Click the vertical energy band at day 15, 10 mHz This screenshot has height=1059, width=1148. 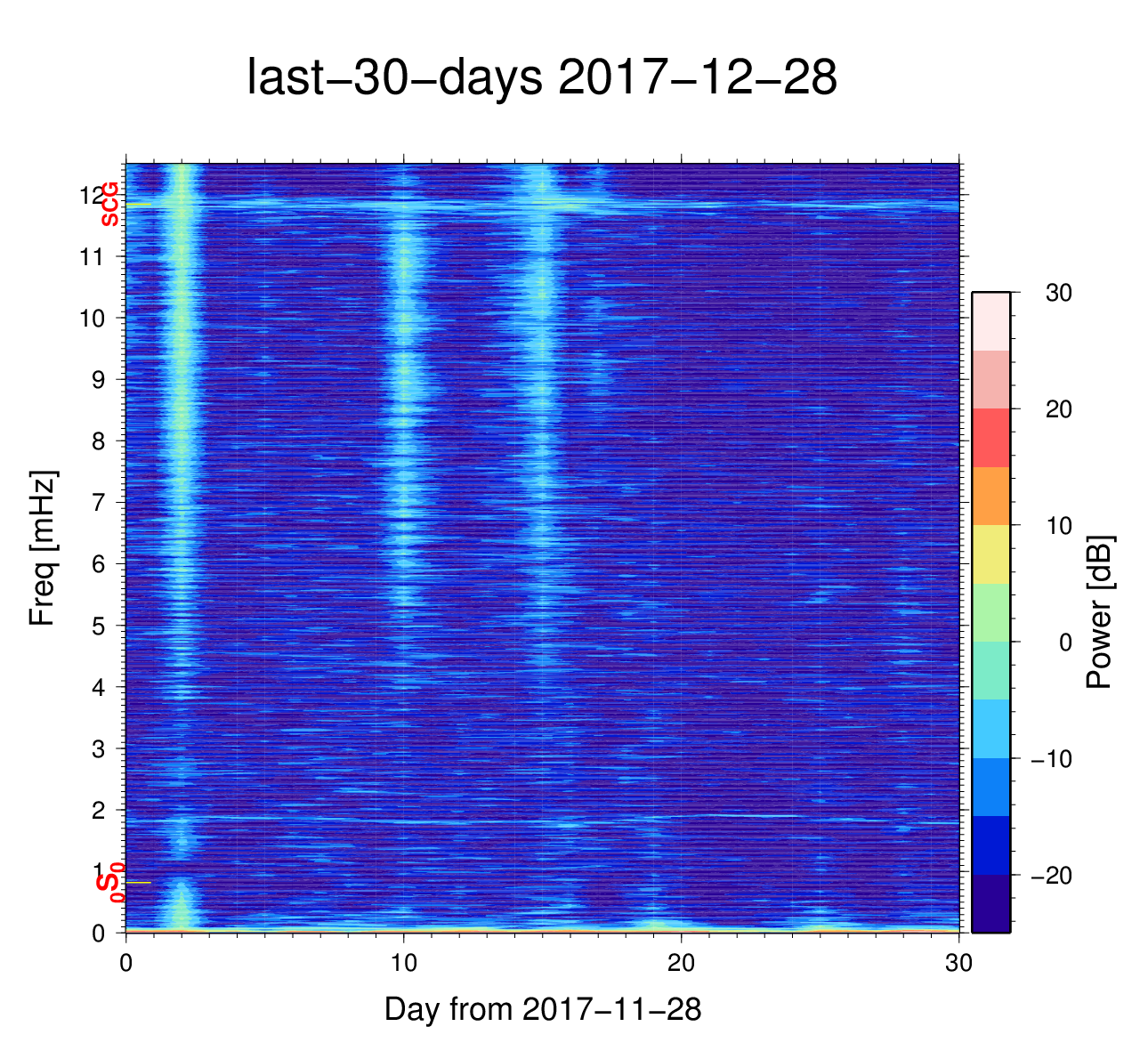542,318
